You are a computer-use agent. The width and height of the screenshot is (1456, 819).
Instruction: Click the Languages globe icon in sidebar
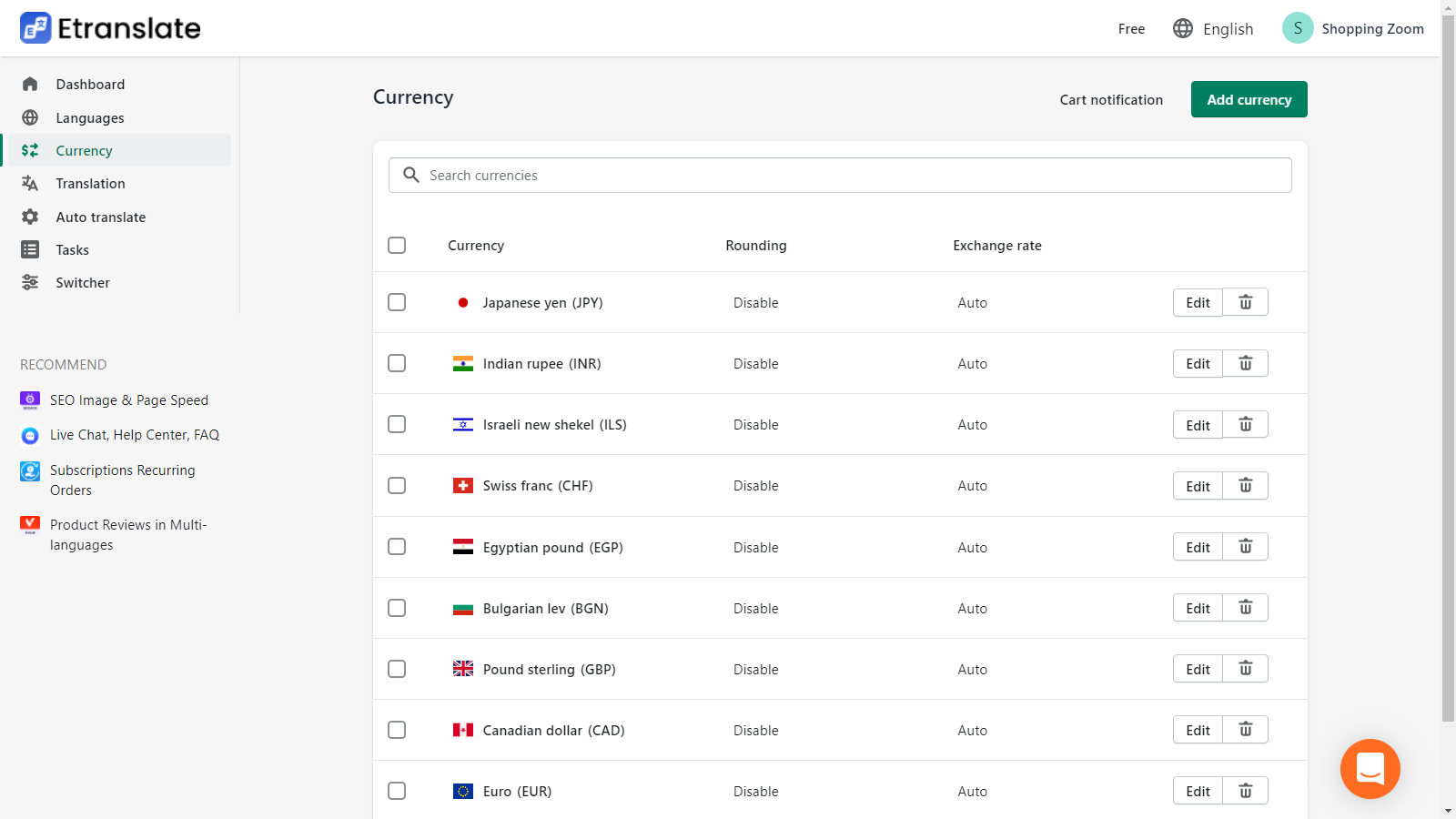[x=30, y=117]
